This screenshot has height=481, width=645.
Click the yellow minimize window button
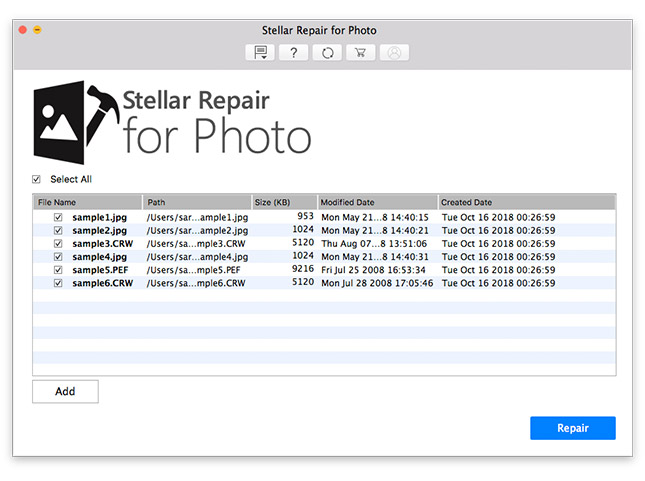37,30
